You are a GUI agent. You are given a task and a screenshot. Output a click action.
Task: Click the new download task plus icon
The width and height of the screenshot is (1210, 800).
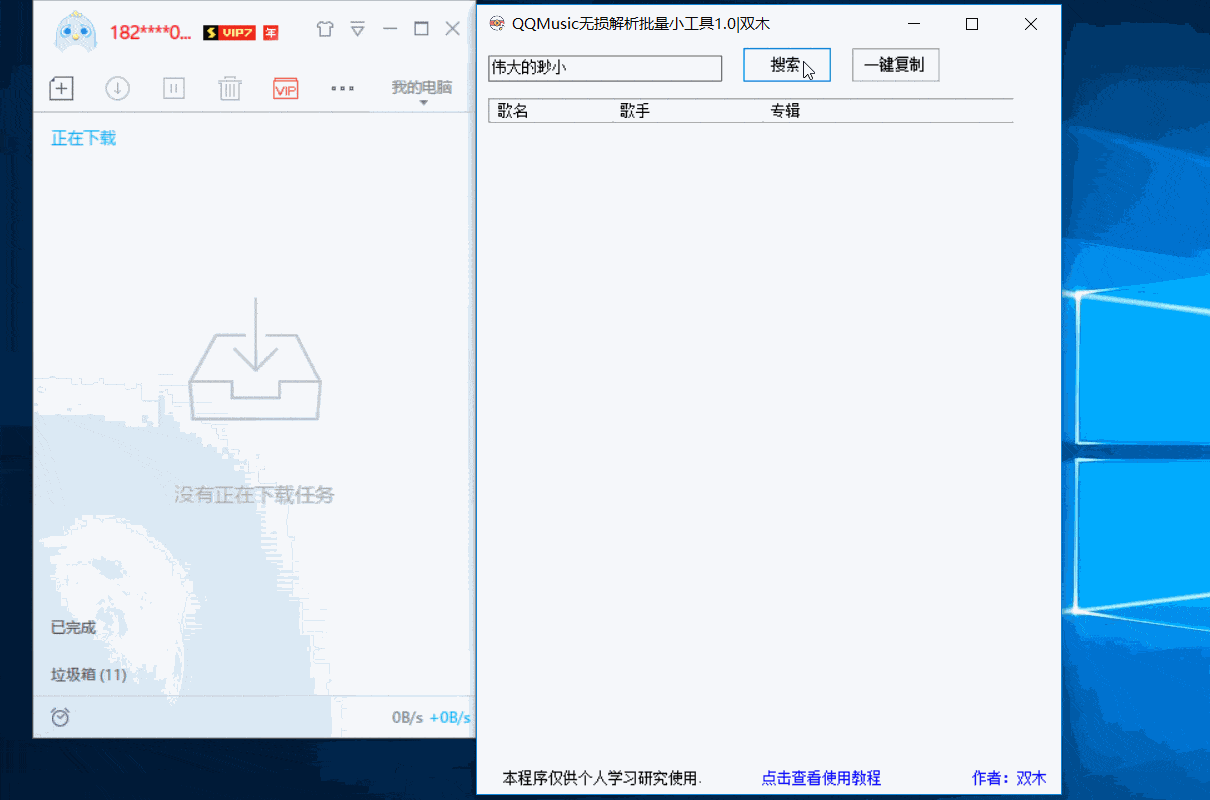61,88
